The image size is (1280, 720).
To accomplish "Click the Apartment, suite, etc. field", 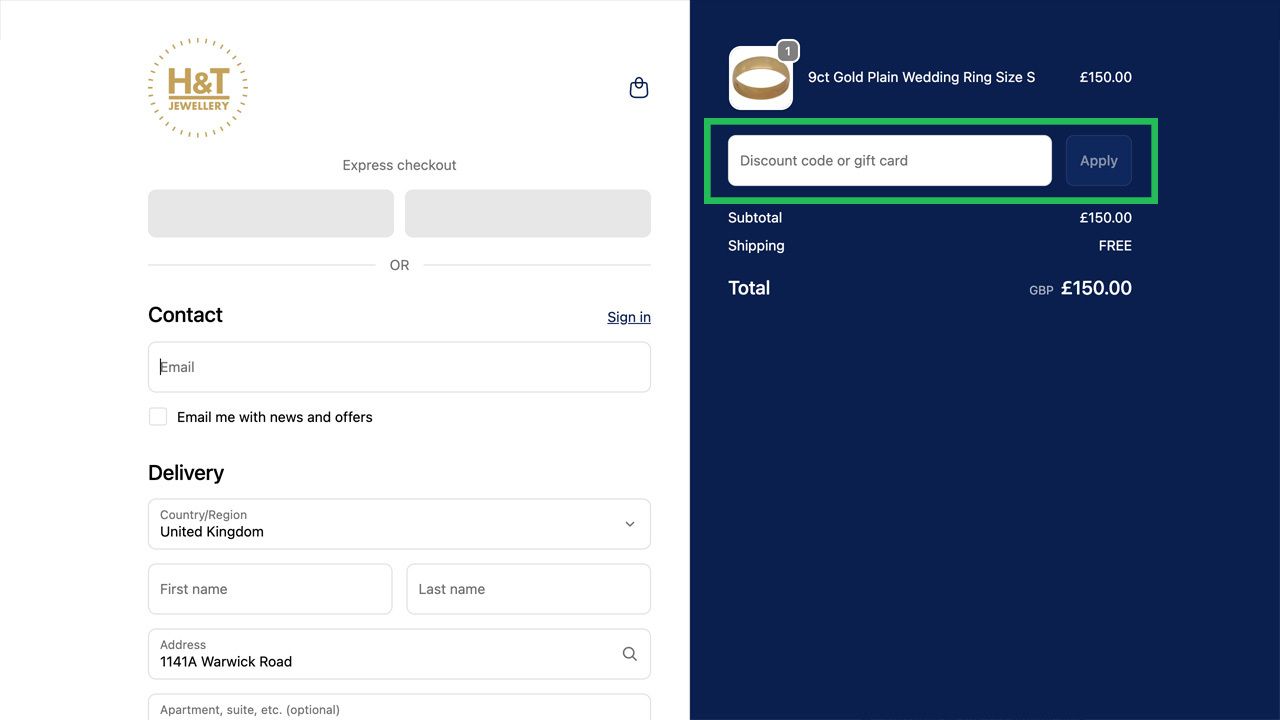I will point(399,708).
